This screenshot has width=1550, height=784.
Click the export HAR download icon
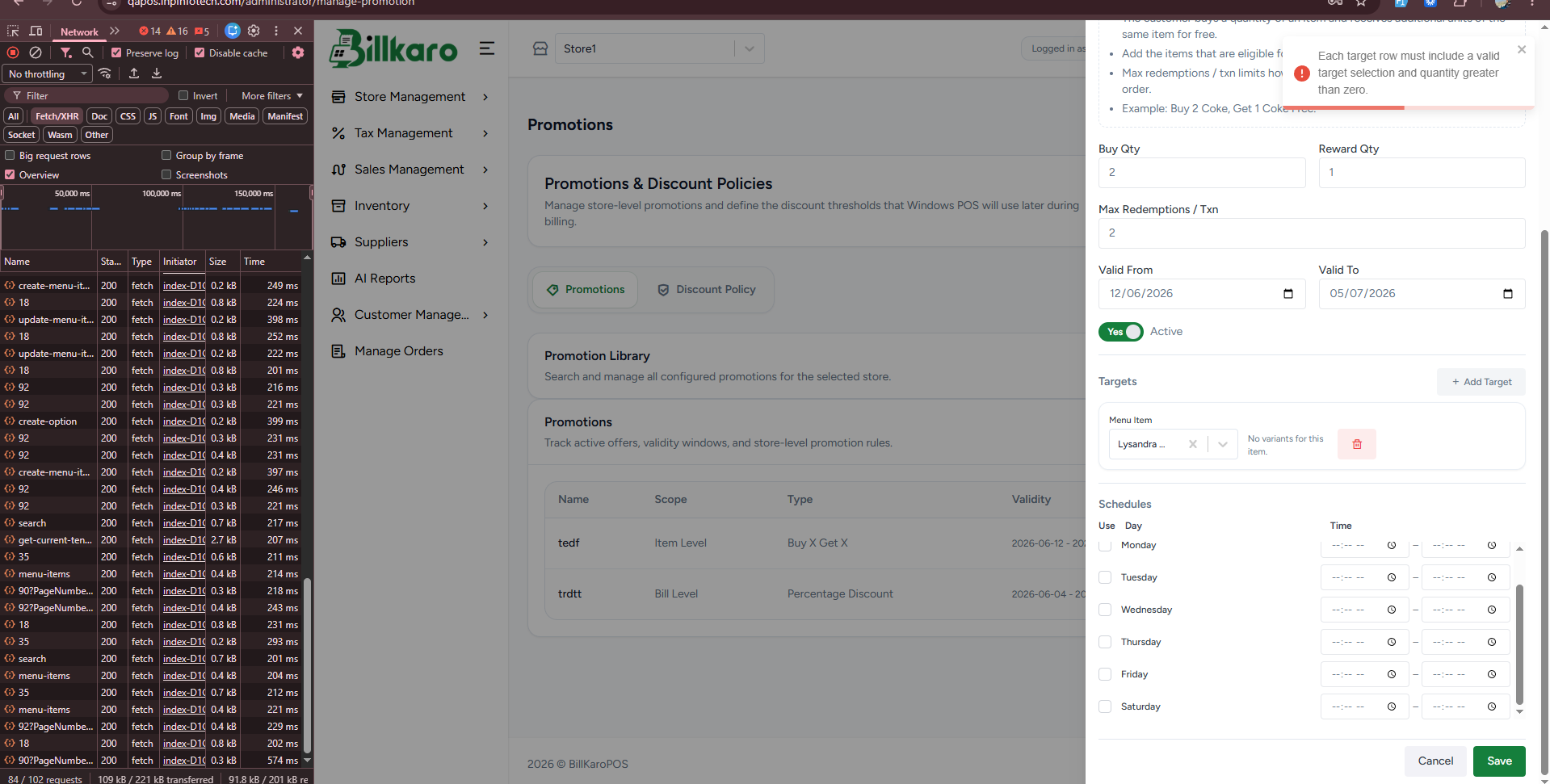coord(157,73)
